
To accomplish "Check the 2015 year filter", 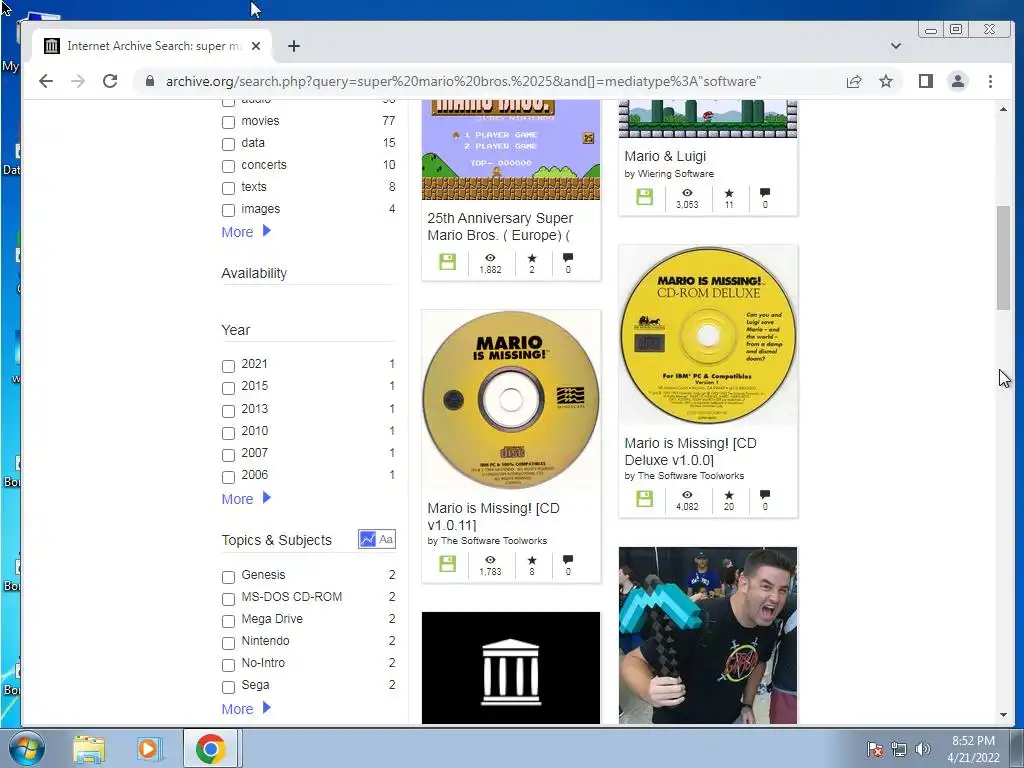I will click(x=228, y=388).
